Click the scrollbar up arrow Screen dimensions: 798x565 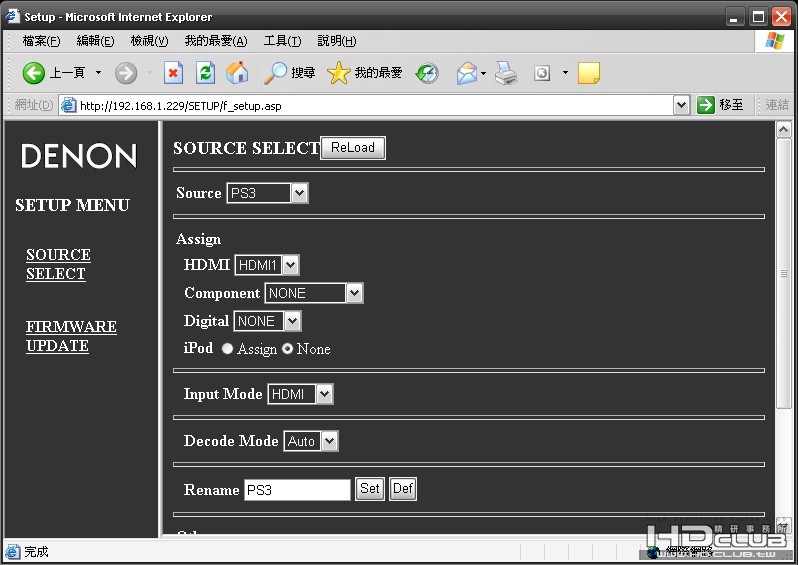coord(784,130)
